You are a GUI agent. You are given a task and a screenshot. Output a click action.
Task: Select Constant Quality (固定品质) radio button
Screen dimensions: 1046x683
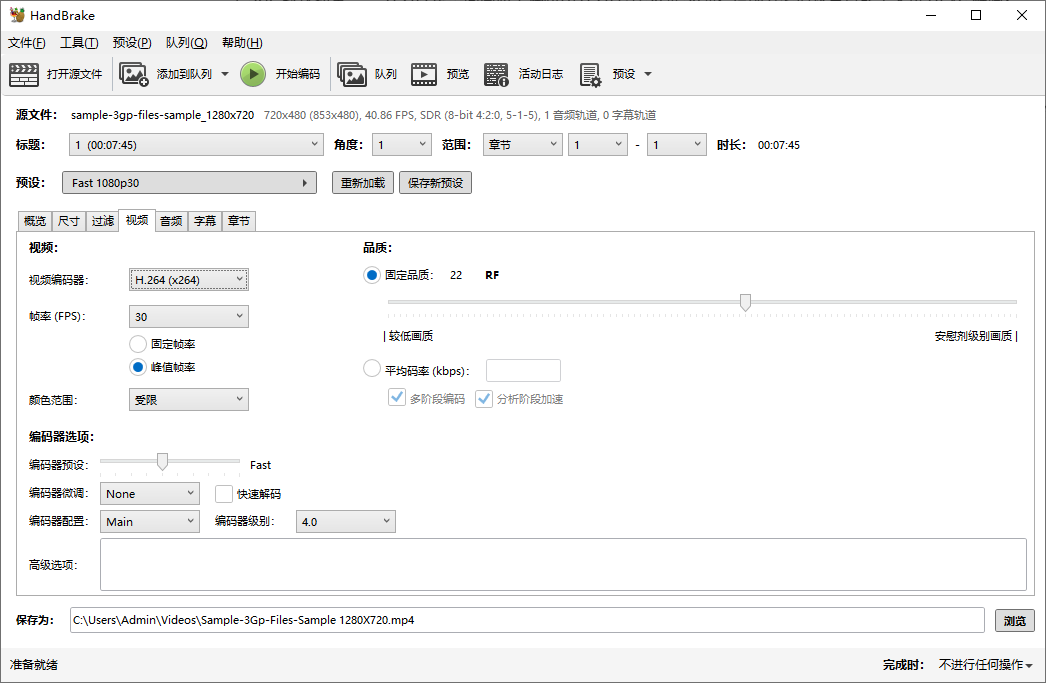point(372,275)
